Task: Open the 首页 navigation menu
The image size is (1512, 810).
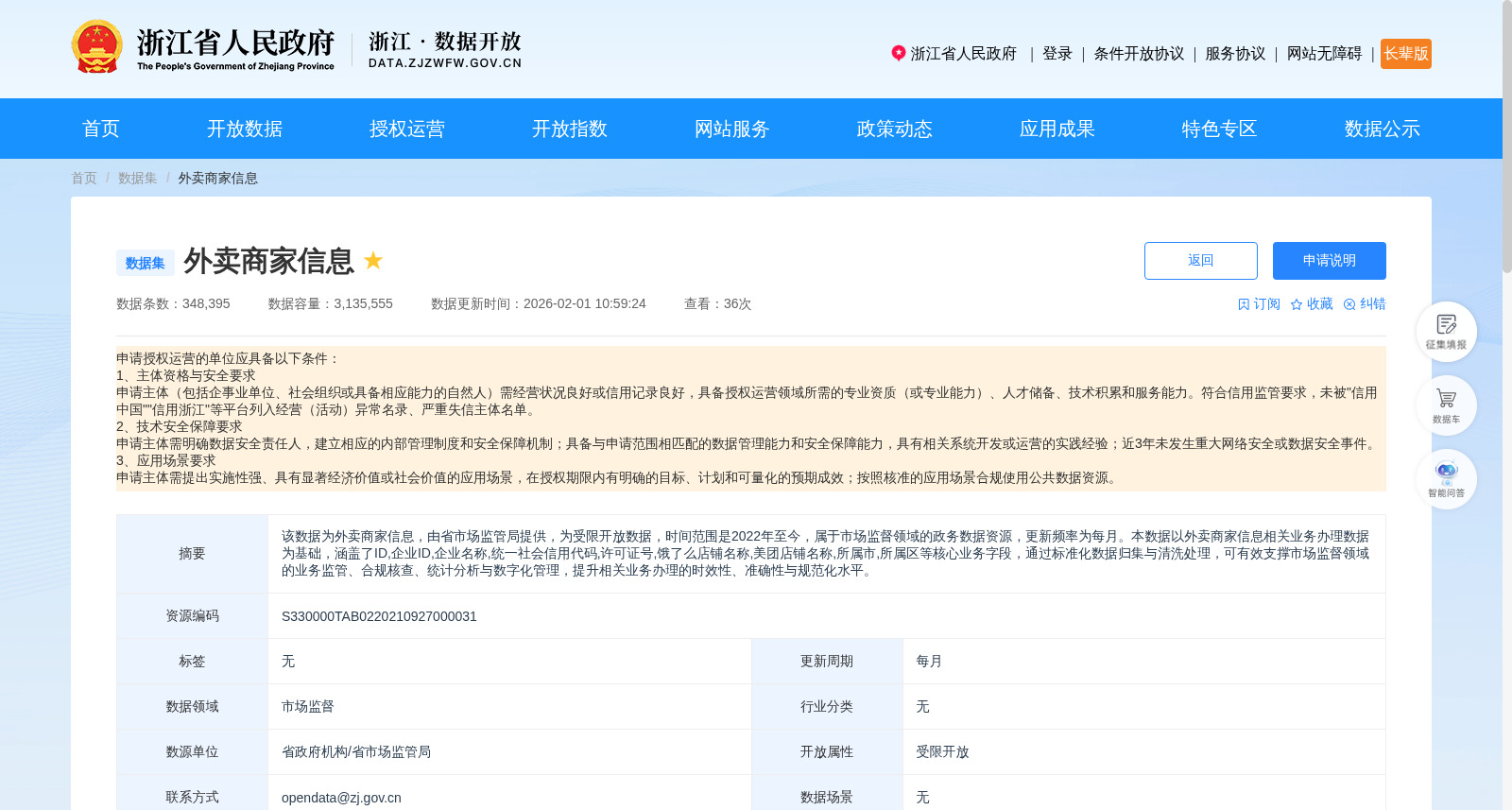Action: 101,129
